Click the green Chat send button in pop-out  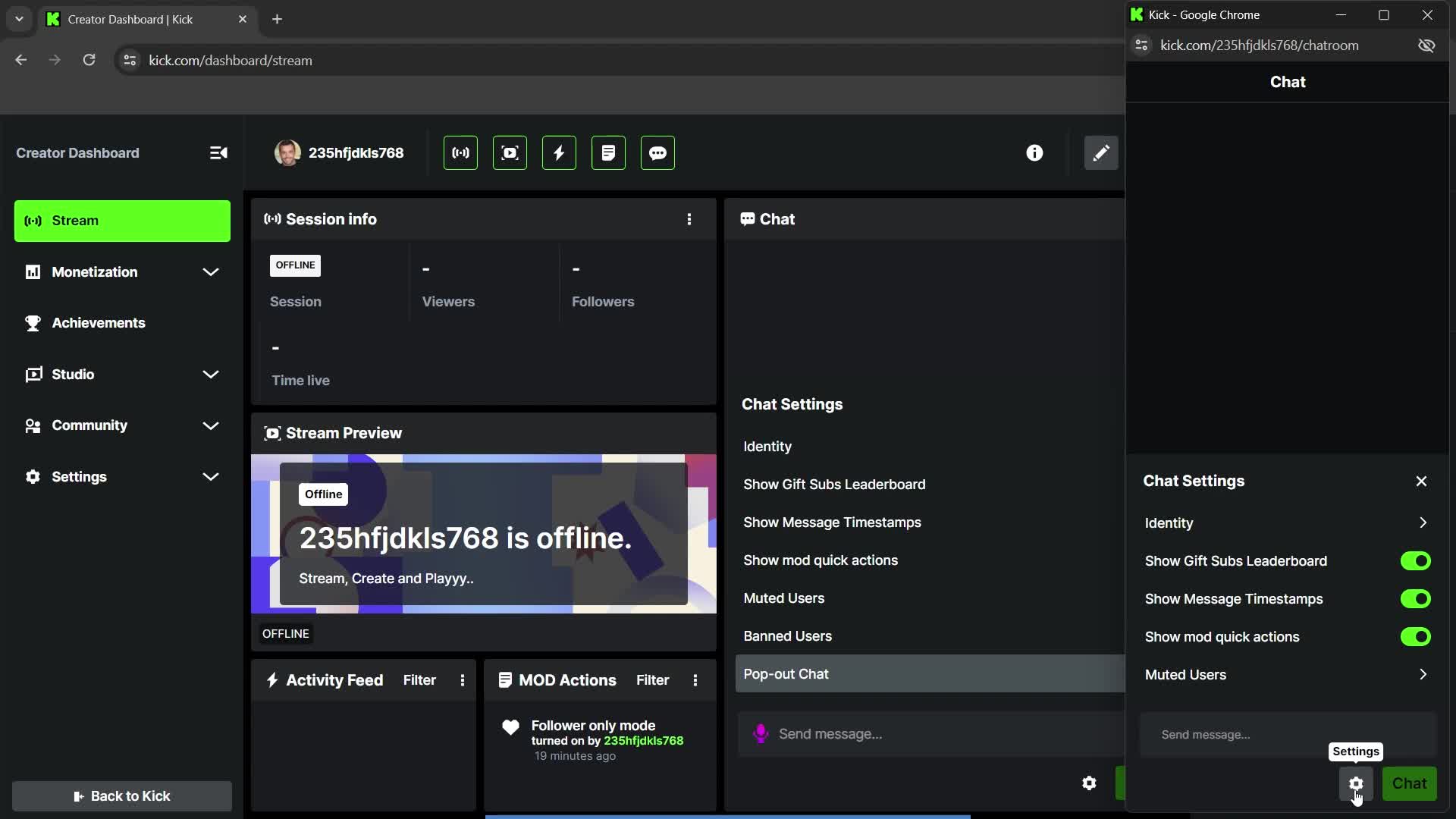coord(1409,783)
